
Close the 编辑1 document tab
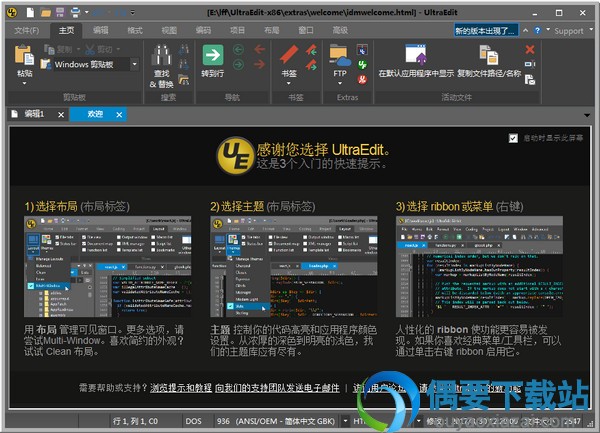click(61, 115)
